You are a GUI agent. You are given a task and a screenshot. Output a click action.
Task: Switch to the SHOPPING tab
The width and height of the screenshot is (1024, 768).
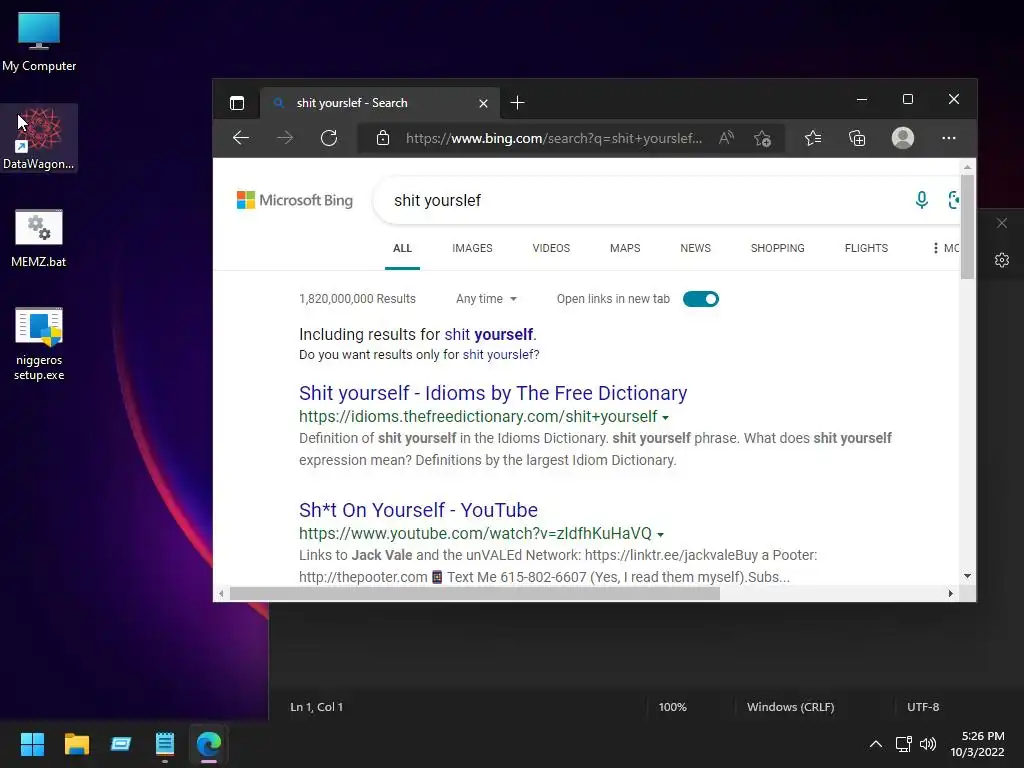(777, 248)
